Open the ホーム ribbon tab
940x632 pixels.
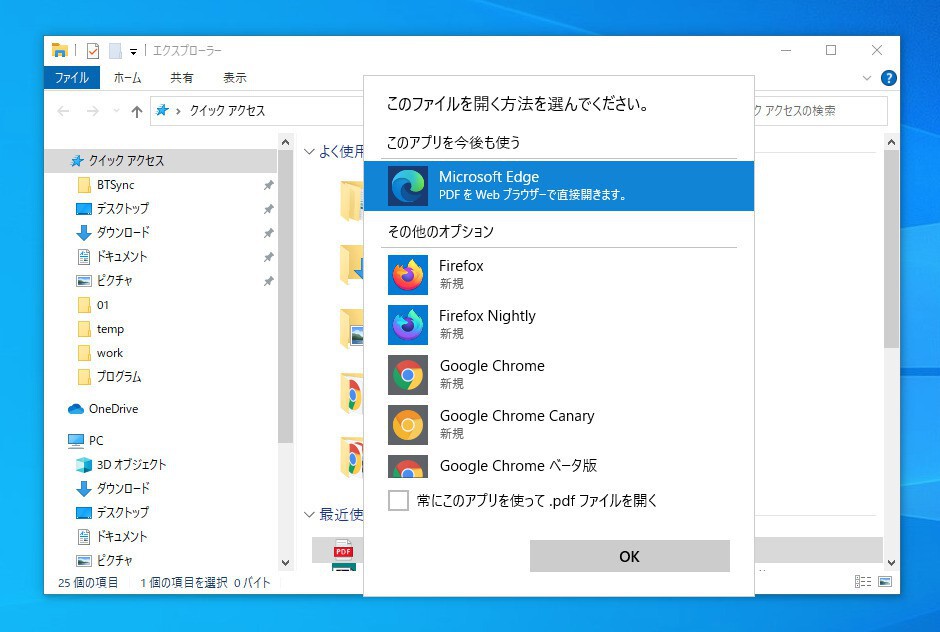pos(128,78)
